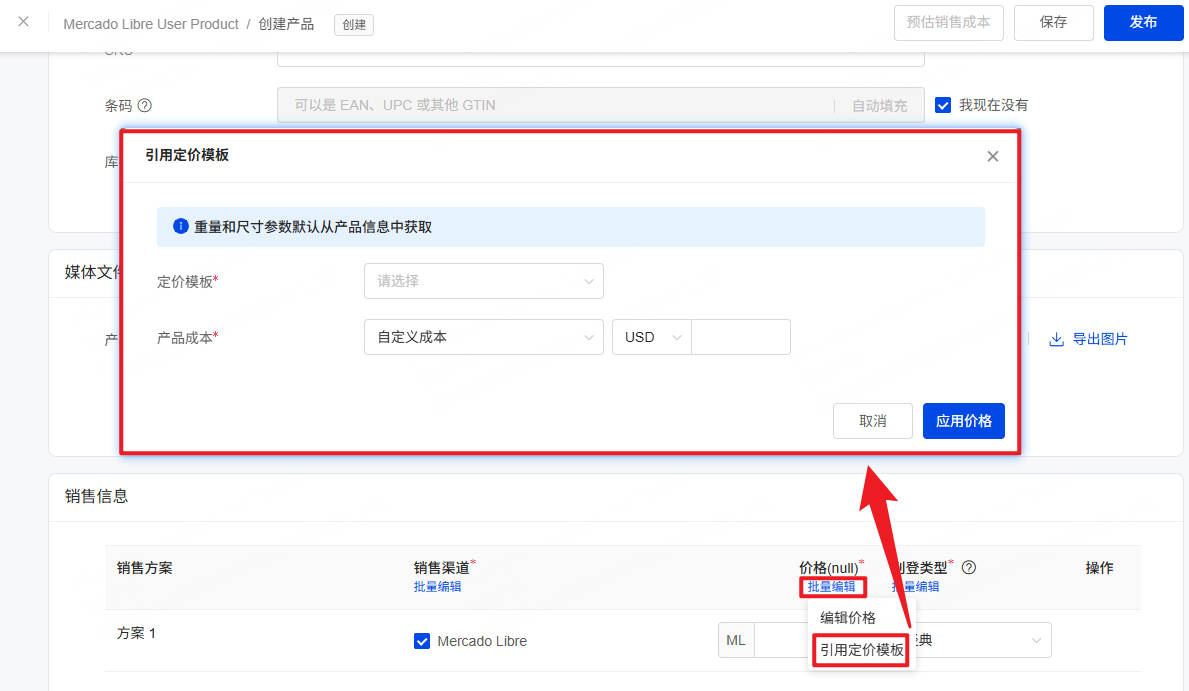Click 自动填充 in the barcode field

tap(880, 105)
